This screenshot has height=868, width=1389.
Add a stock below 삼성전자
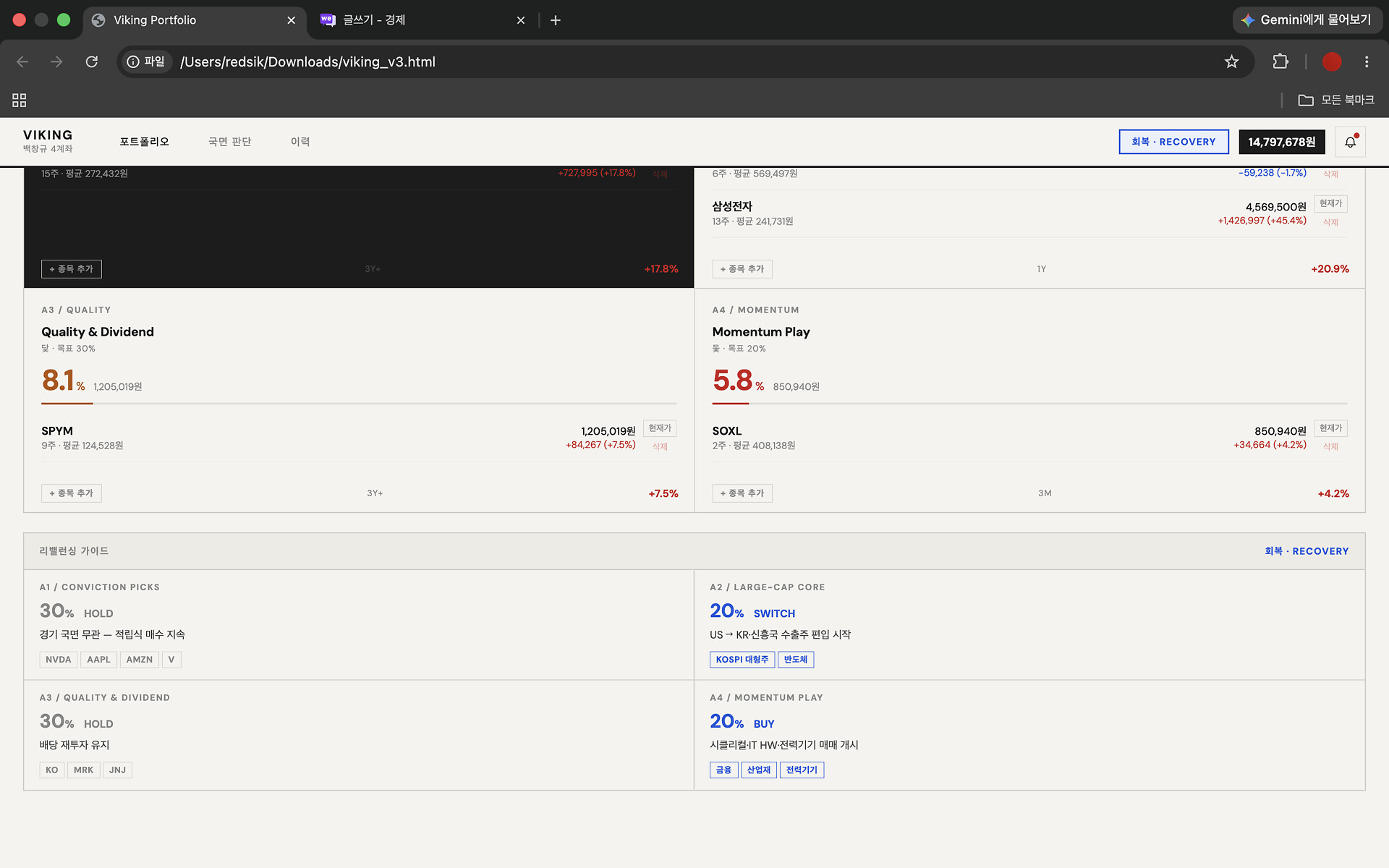pyautogui.click(x=742, y=269)
